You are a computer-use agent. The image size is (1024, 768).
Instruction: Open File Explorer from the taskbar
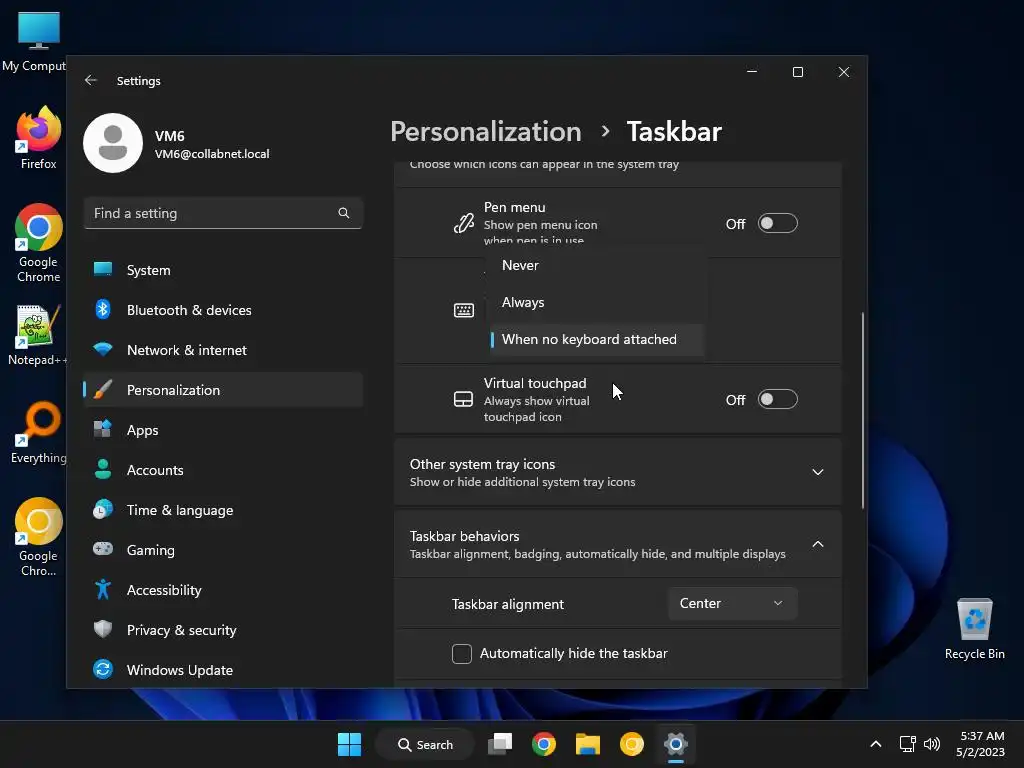[x=588, y=744]
